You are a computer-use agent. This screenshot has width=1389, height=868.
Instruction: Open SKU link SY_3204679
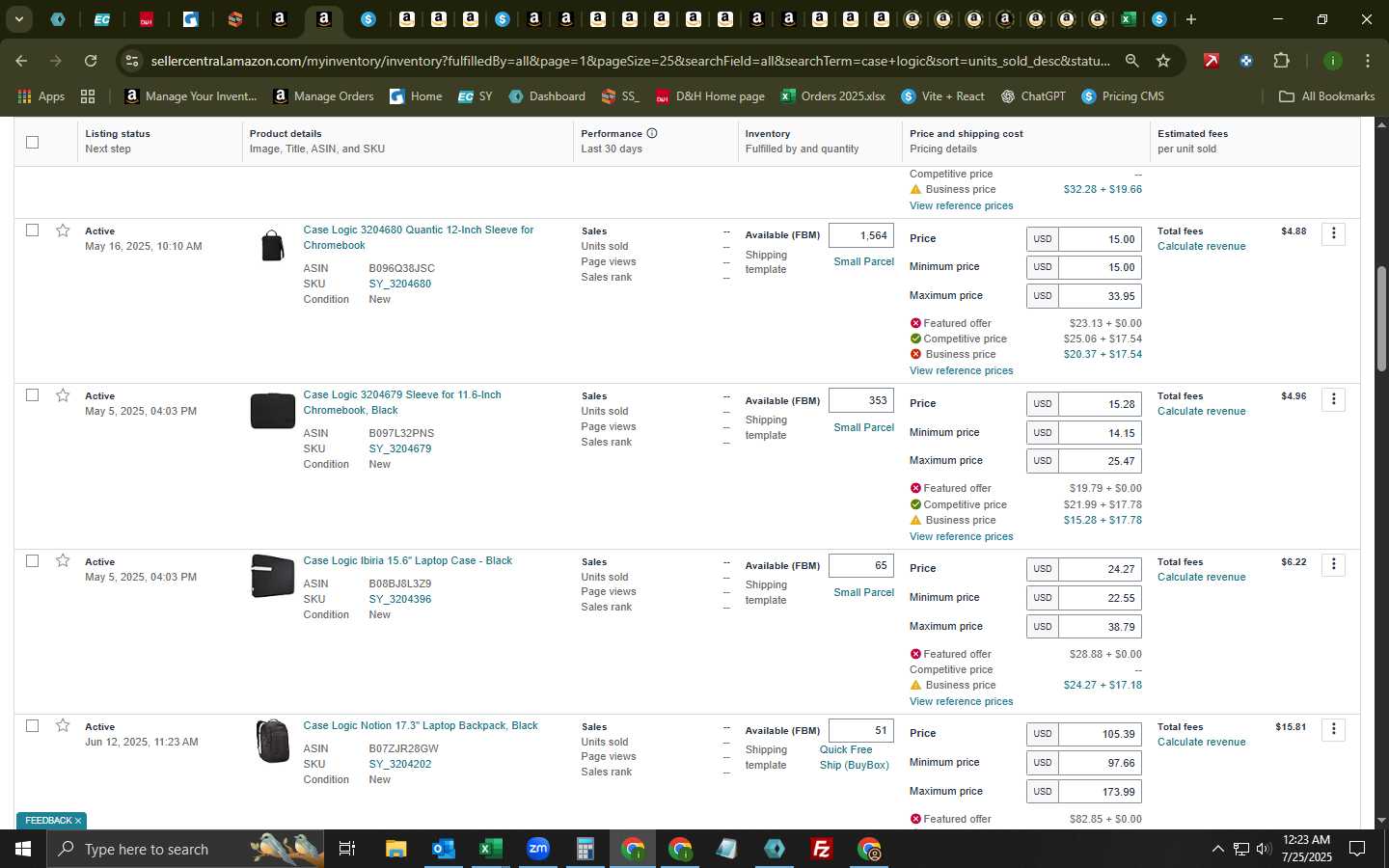(x=399, y=448)
